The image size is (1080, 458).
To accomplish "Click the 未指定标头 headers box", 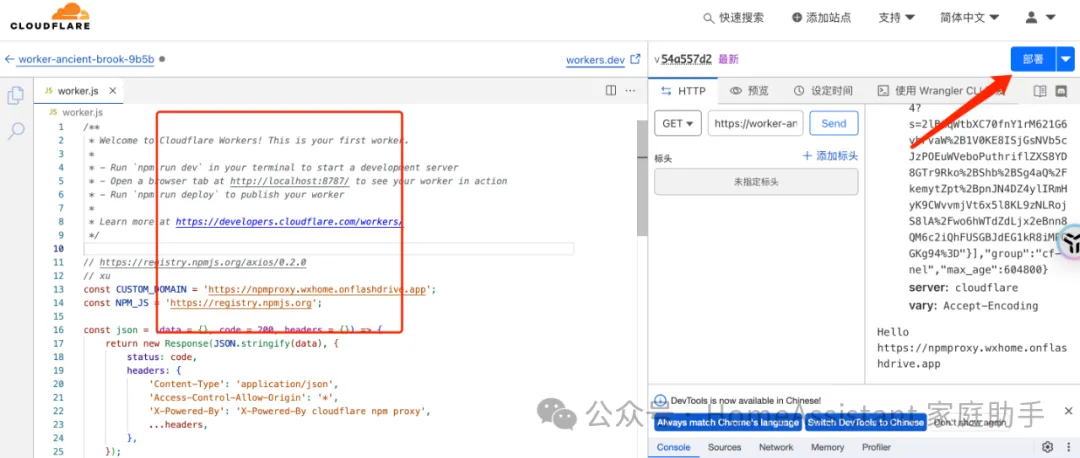I will [x=756, y=182].
